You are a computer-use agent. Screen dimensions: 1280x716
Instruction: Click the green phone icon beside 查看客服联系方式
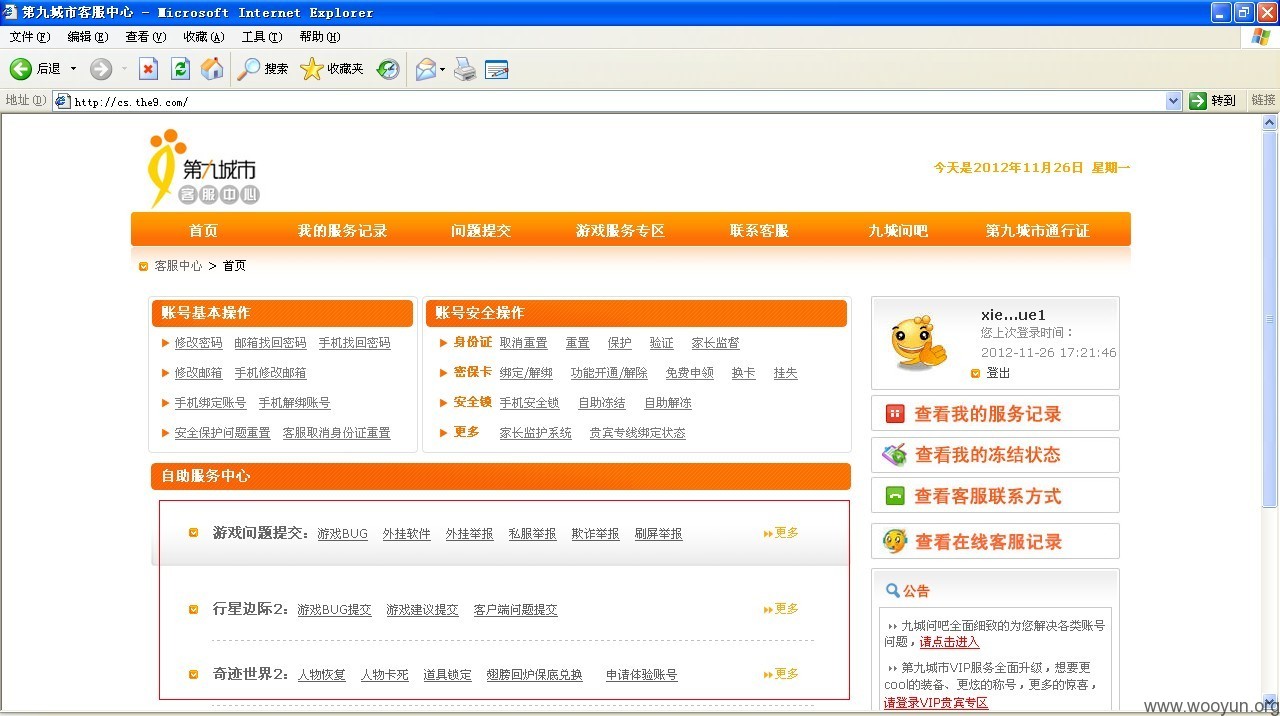(x=895, y=496)
